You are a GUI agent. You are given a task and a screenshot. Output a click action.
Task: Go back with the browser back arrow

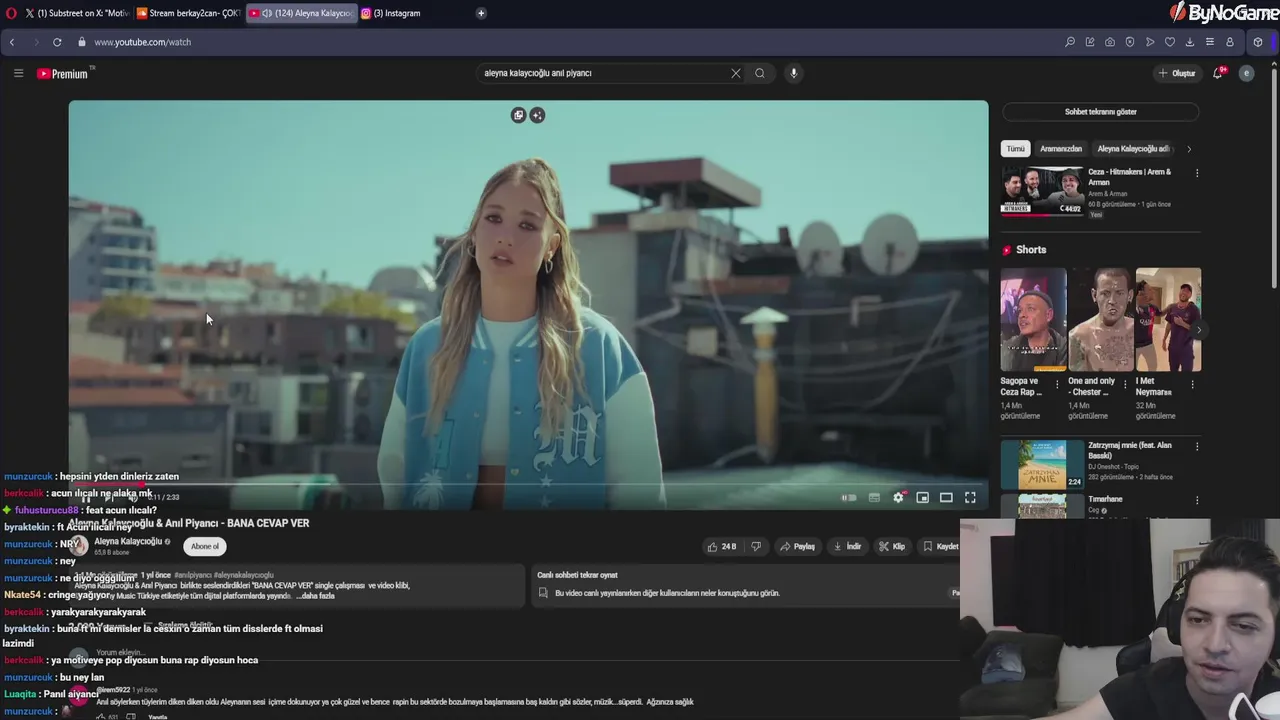(12, 42)
